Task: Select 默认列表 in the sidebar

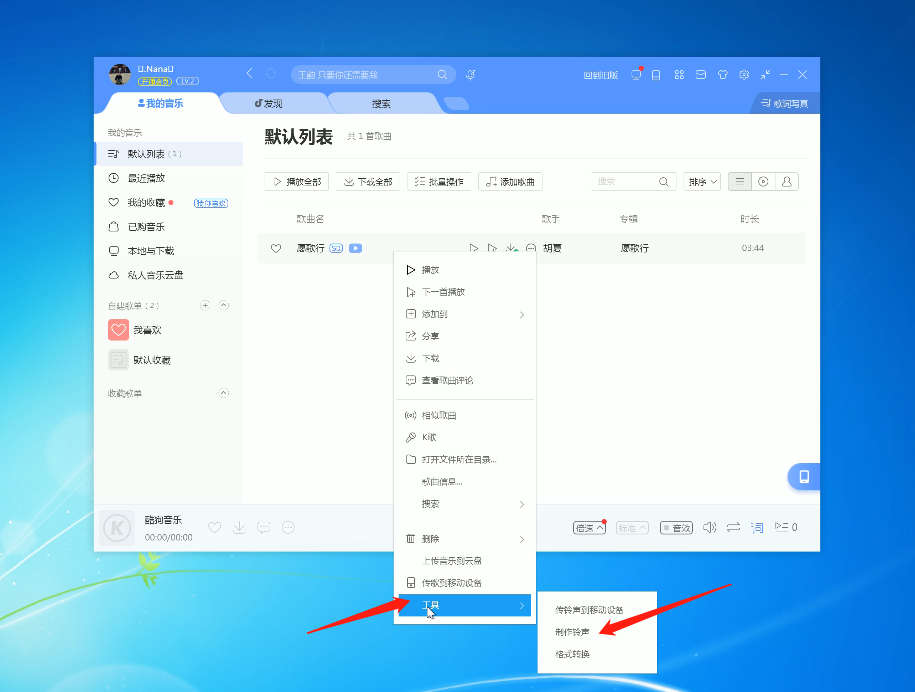Action: coord(169,154)
